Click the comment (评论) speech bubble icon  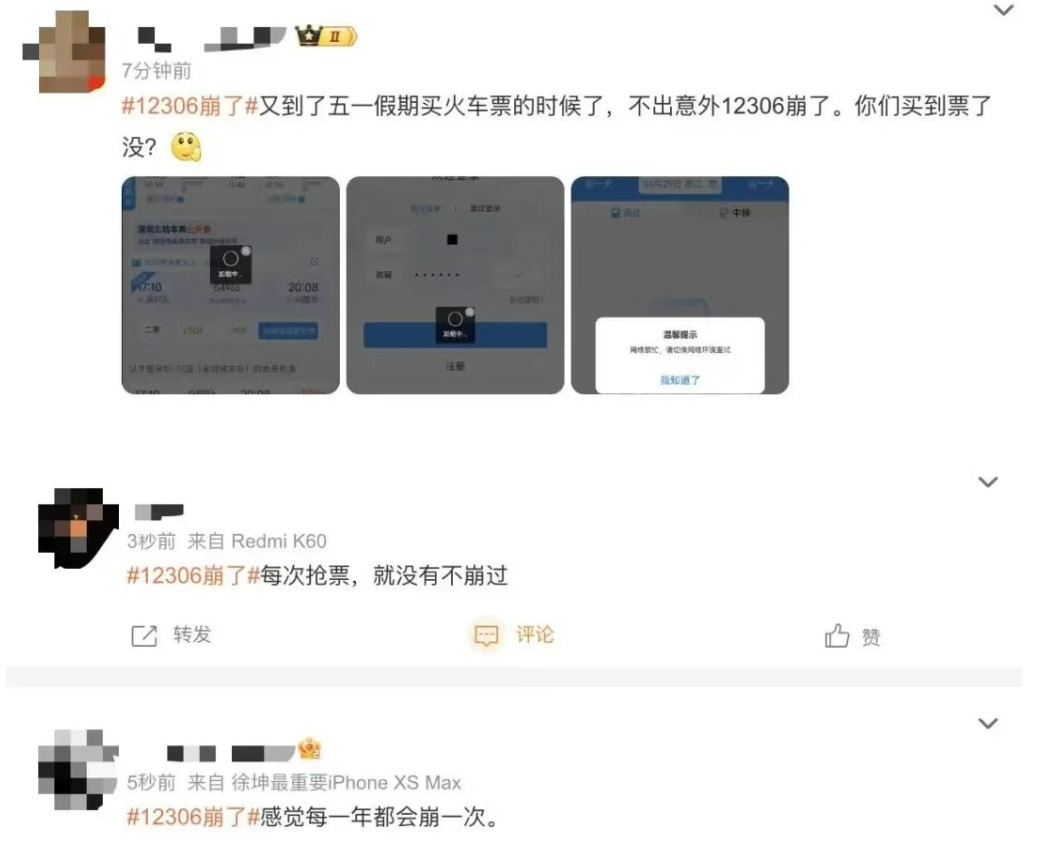486,635
